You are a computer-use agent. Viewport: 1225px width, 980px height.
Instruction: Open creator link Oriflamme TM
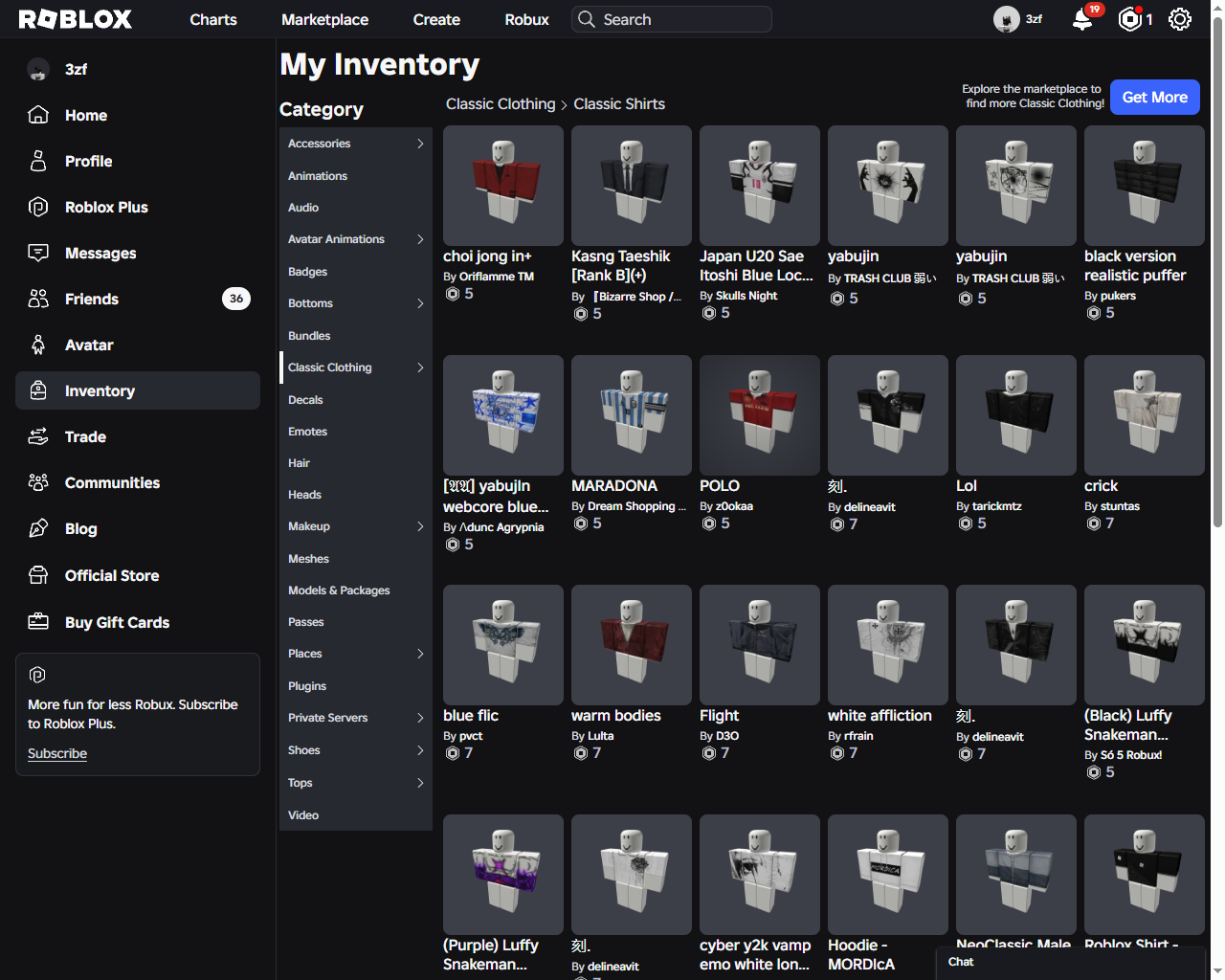pyautogui.click(x=497, y=277)
